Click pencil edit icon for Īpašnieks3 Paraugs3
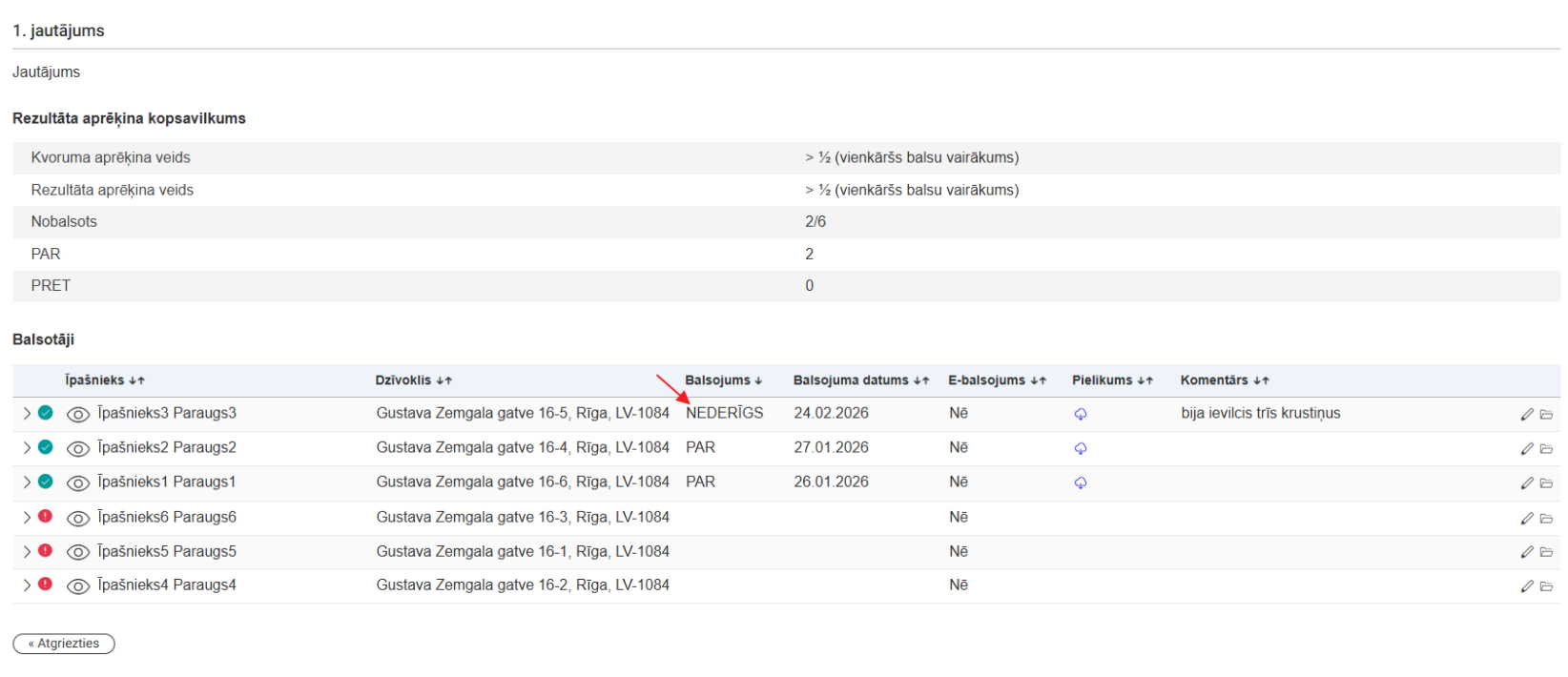 coord(1526,414)
